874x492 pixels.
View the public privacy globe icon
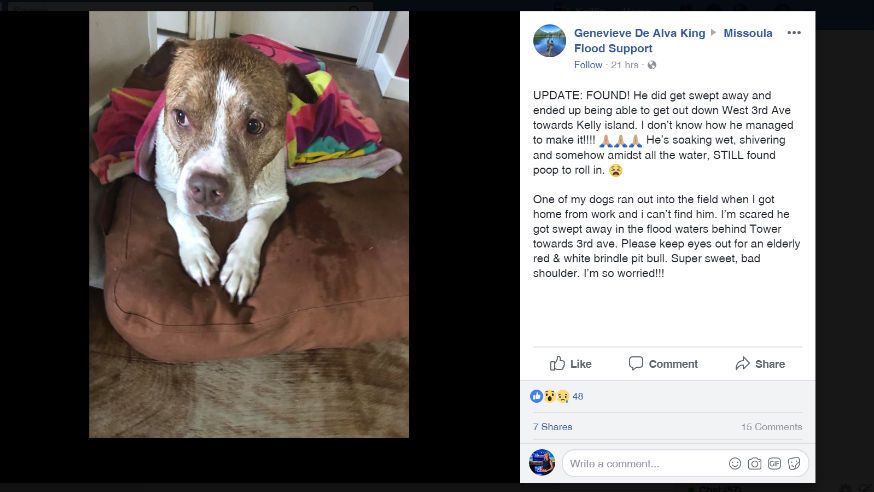point(652,65)
